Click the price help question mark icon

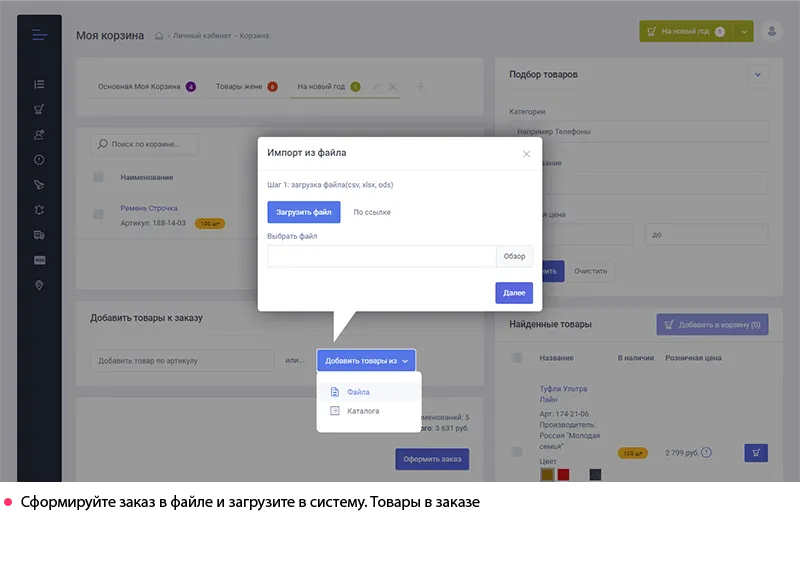coord(707,453)
